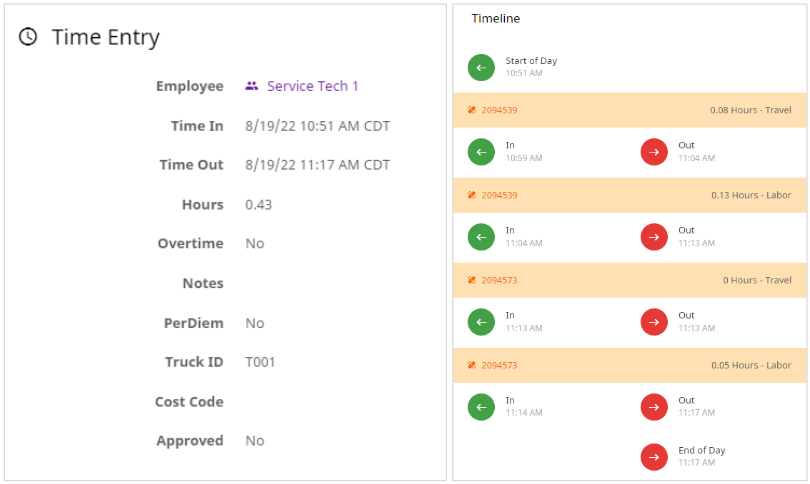Click the wrench icon in the 0.08 Hours Travel row
Image resolution: width=810 pixels, height=484 pixels.
(x=472, y=110)
